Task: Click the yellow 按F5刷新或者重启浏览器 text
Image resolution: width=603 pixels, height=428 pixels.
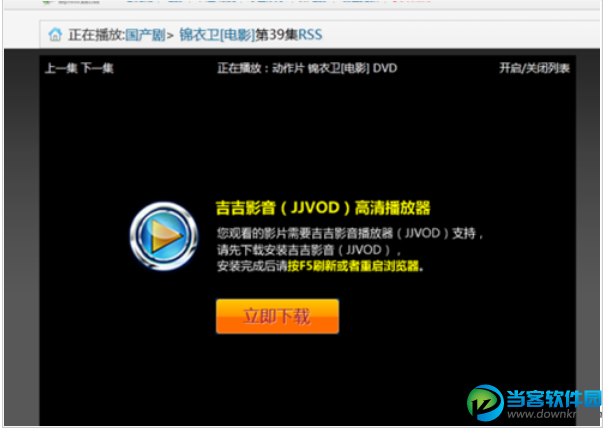Action: (x=353, y=266)
